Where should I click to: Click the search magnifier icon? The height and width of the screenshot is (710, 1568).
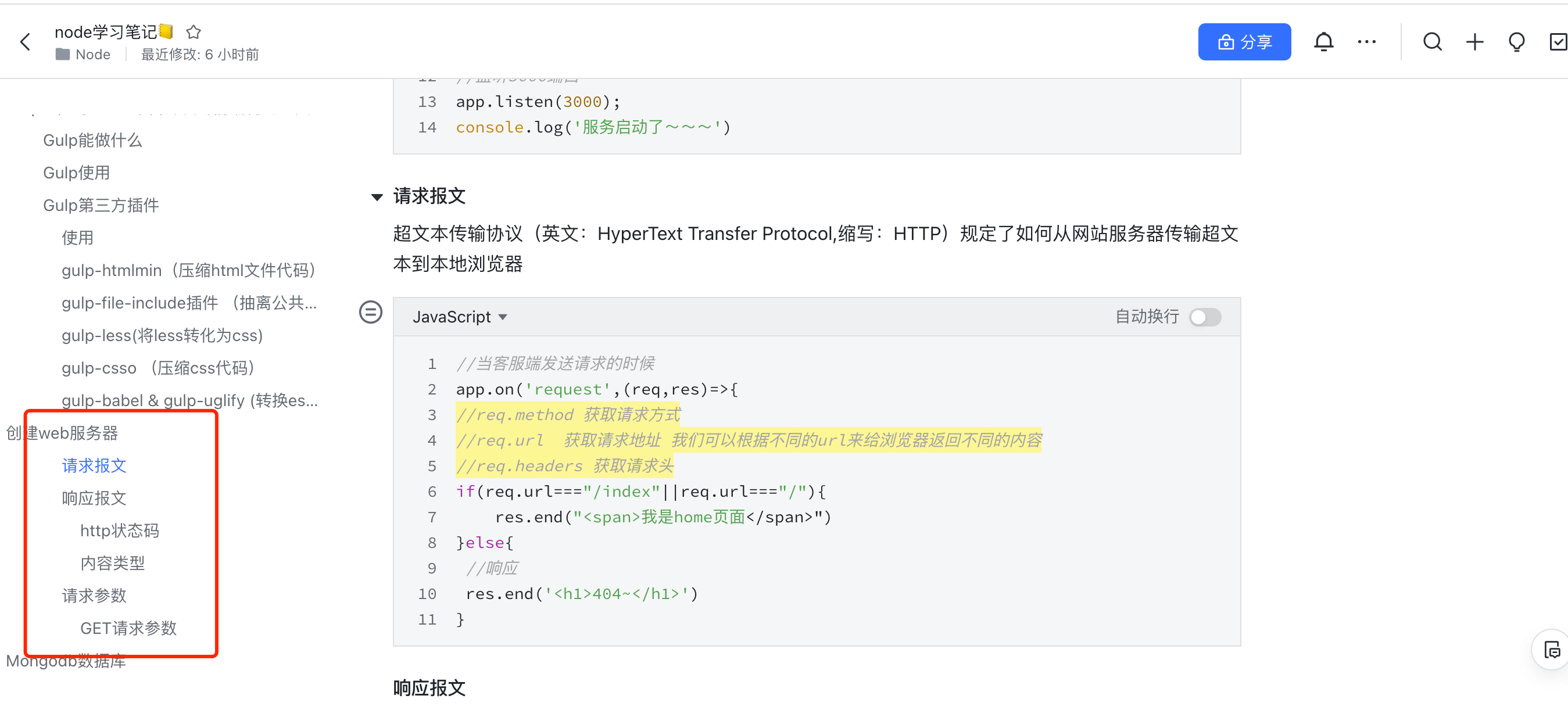pyautogui.click(x=1432, y=42)
